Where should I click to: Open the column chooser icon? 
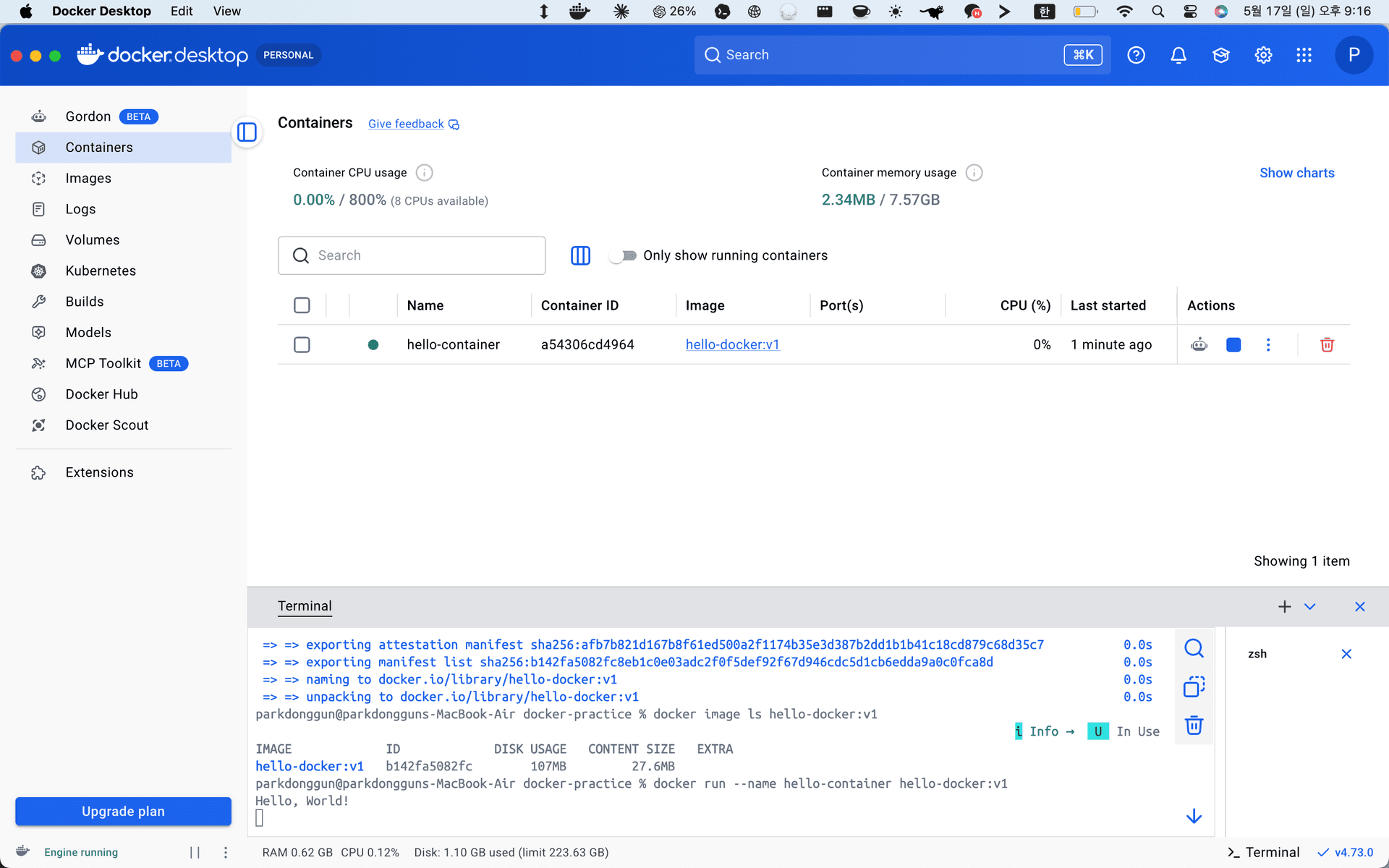(x=580, y=255)
